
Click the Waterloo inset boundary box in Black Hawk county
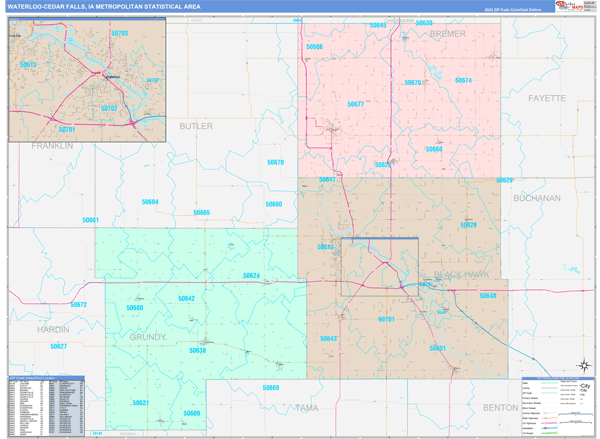[x=380, y=267]
